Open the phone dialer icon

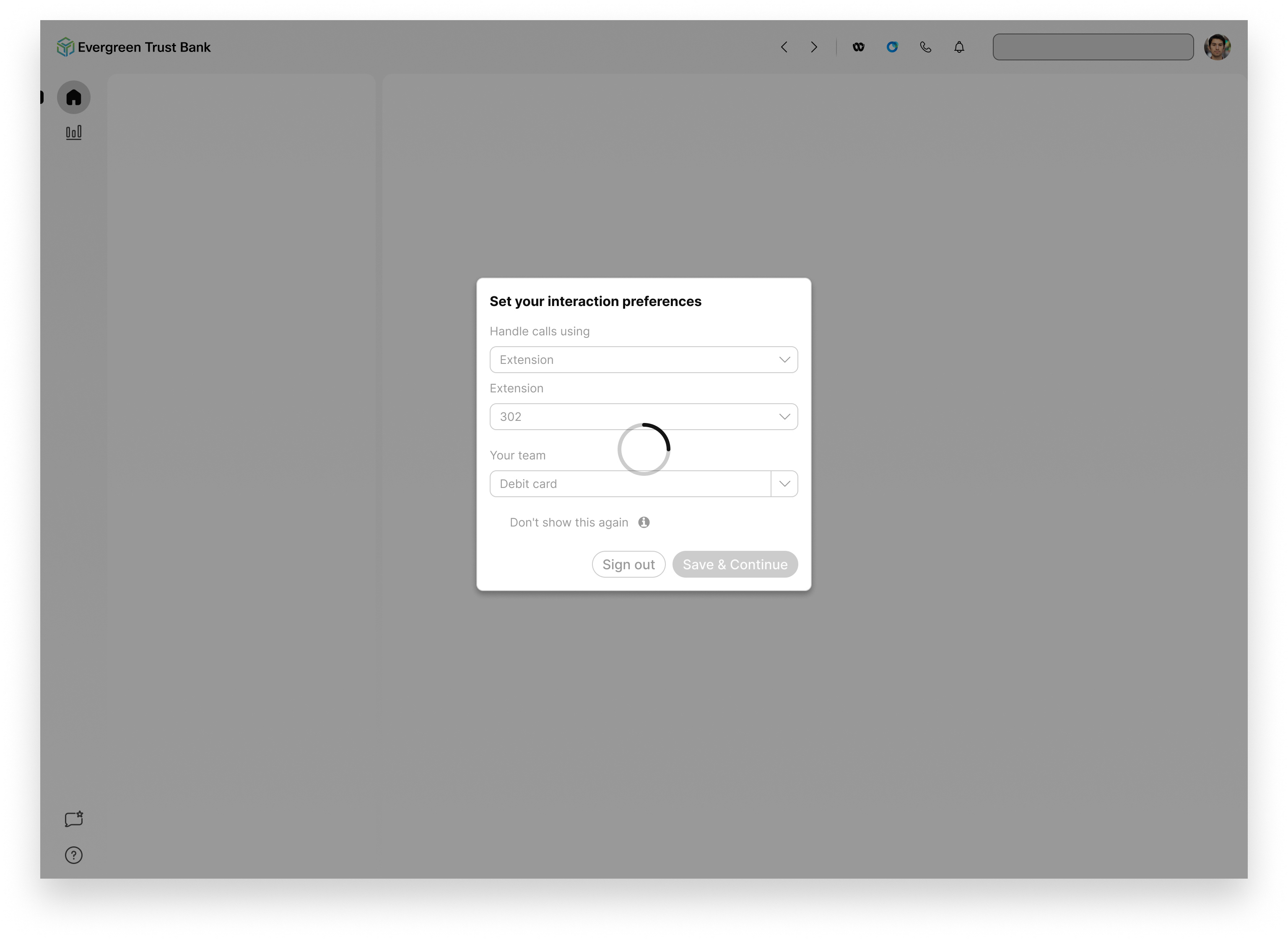[x=925, y=47]
